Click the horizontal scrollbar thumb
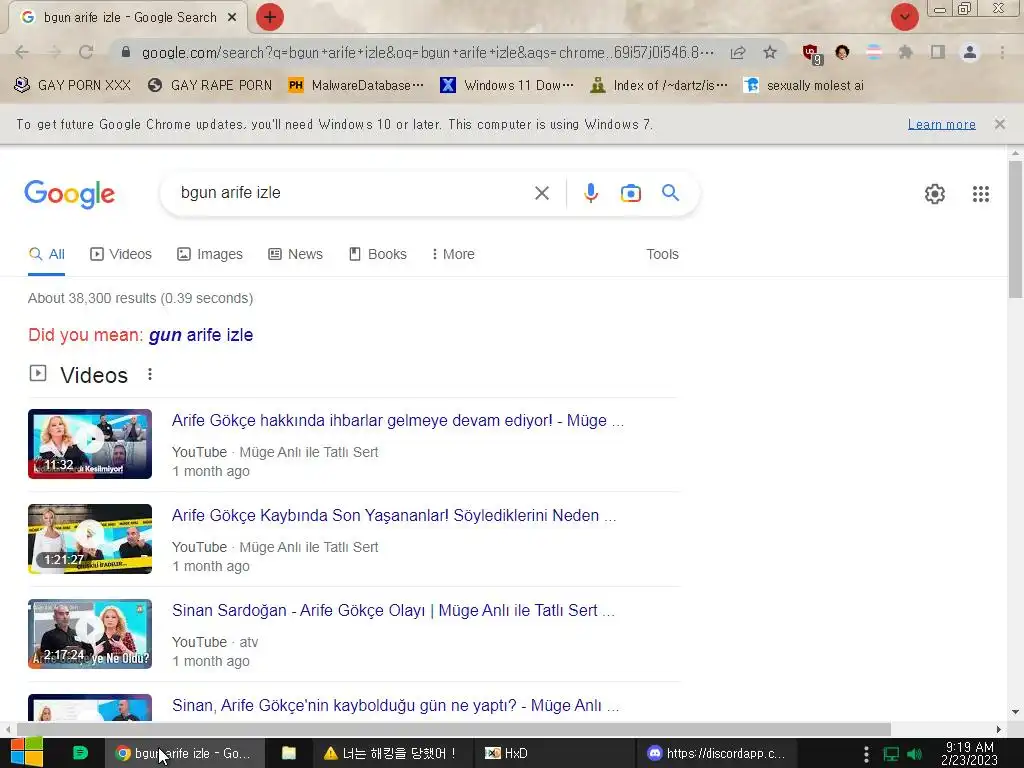This screenshot has height=768, width=1024. click(x=454, y=729)
